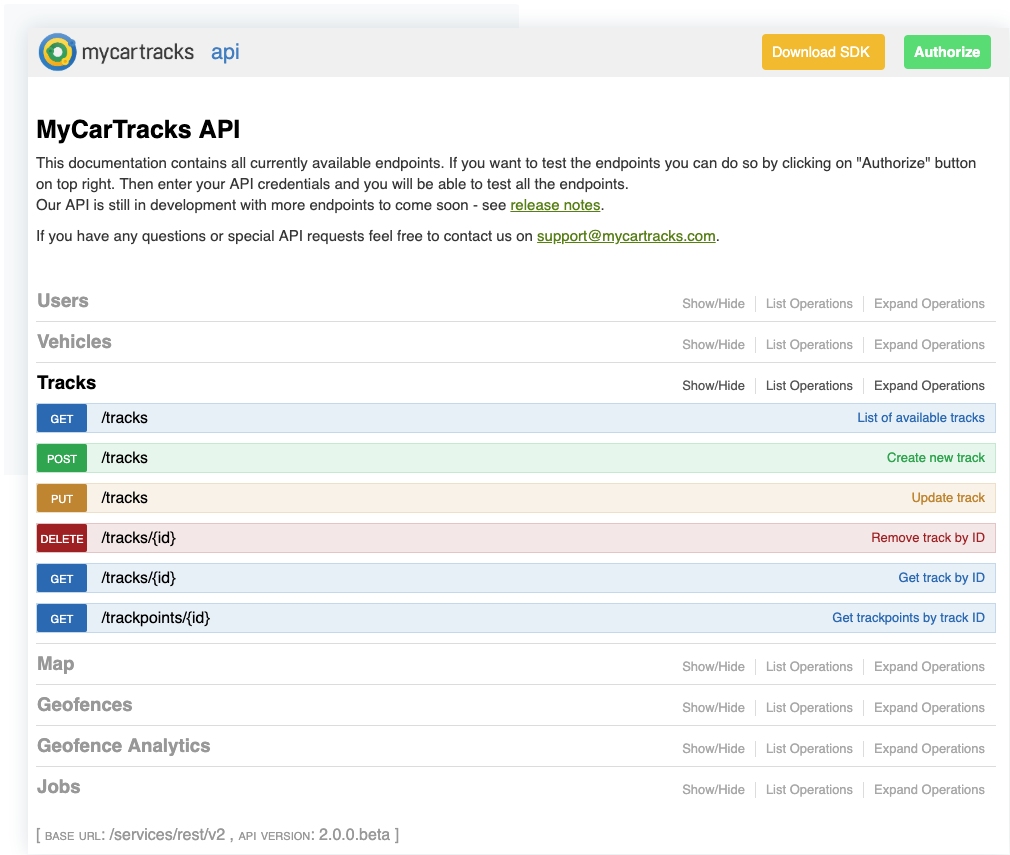
Task: Click Expand Operations for Geofence Analytics
Action: tap(929, 749)
